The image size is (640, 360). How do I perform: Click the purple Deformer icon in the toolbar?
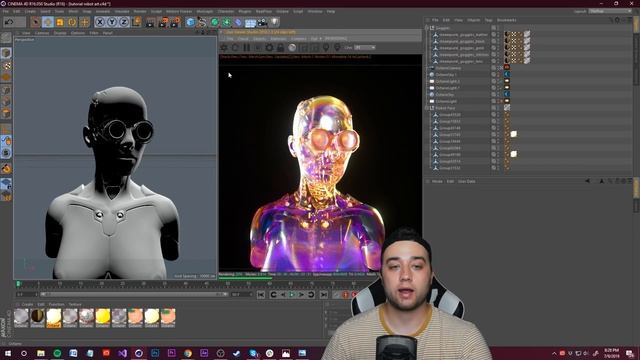238,22
